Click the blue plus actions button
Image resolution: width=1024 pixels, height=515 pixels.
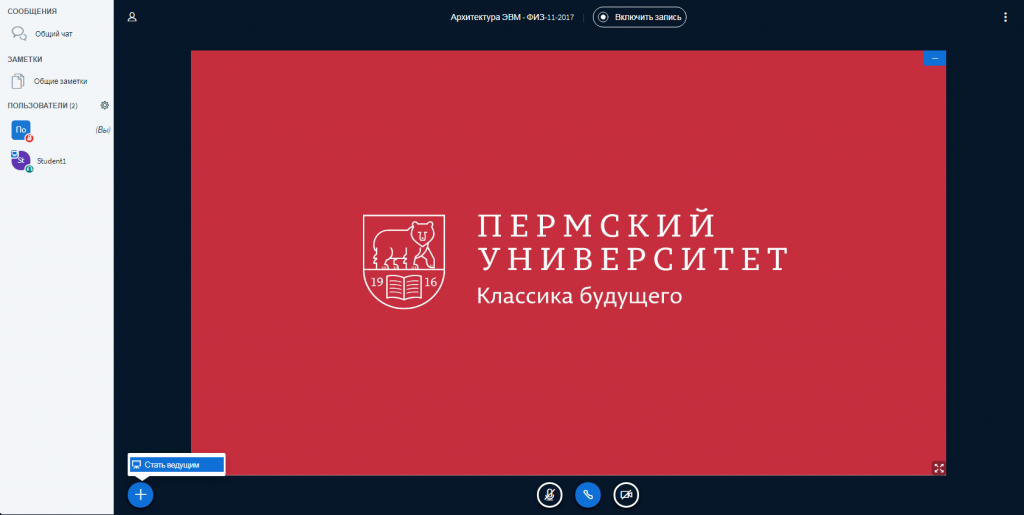click(x=140, y=495)
